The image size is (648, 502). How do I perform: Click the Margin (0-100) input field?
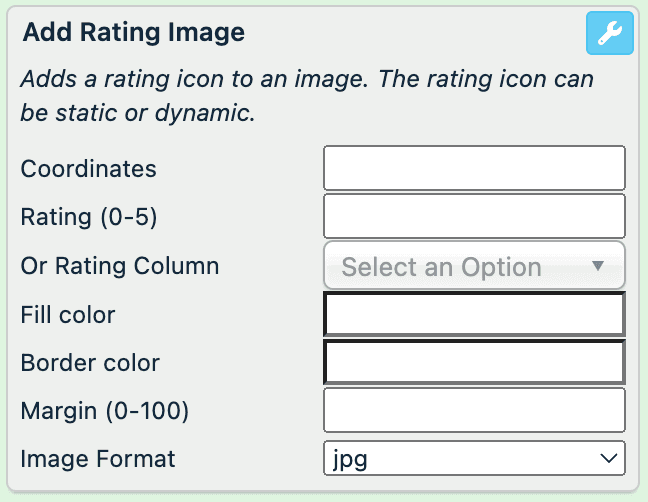coord(474,410)
